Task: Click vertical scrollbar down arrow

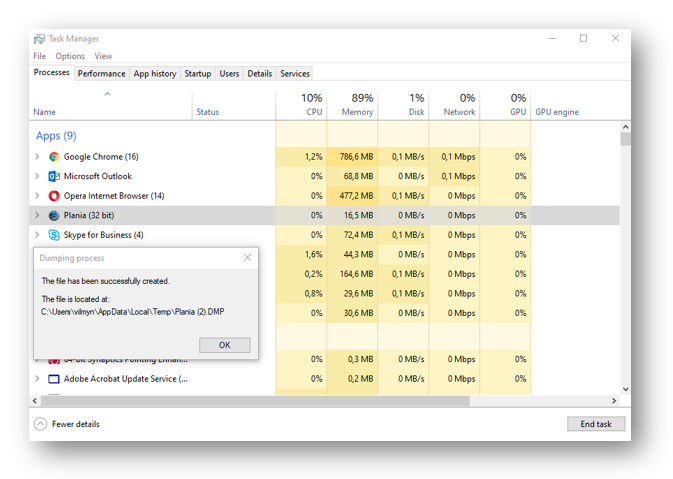Action: click(x=625, y=389)
